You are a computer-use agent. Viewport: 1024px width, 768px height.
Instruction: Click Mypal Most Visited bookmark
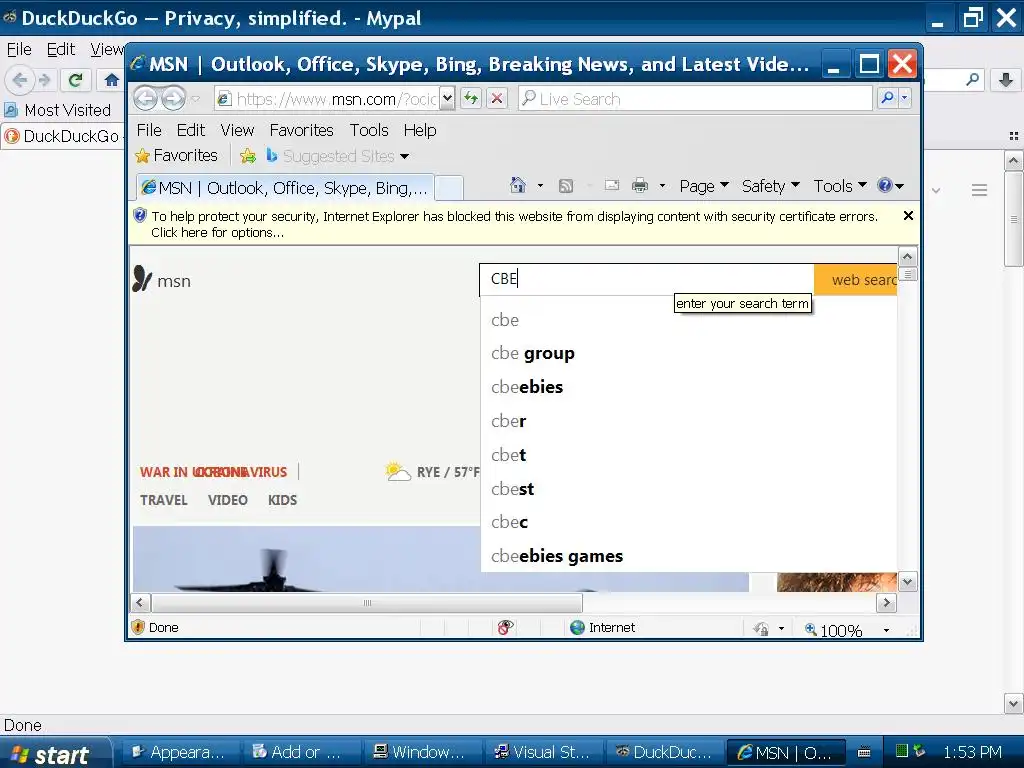point(57,110)
